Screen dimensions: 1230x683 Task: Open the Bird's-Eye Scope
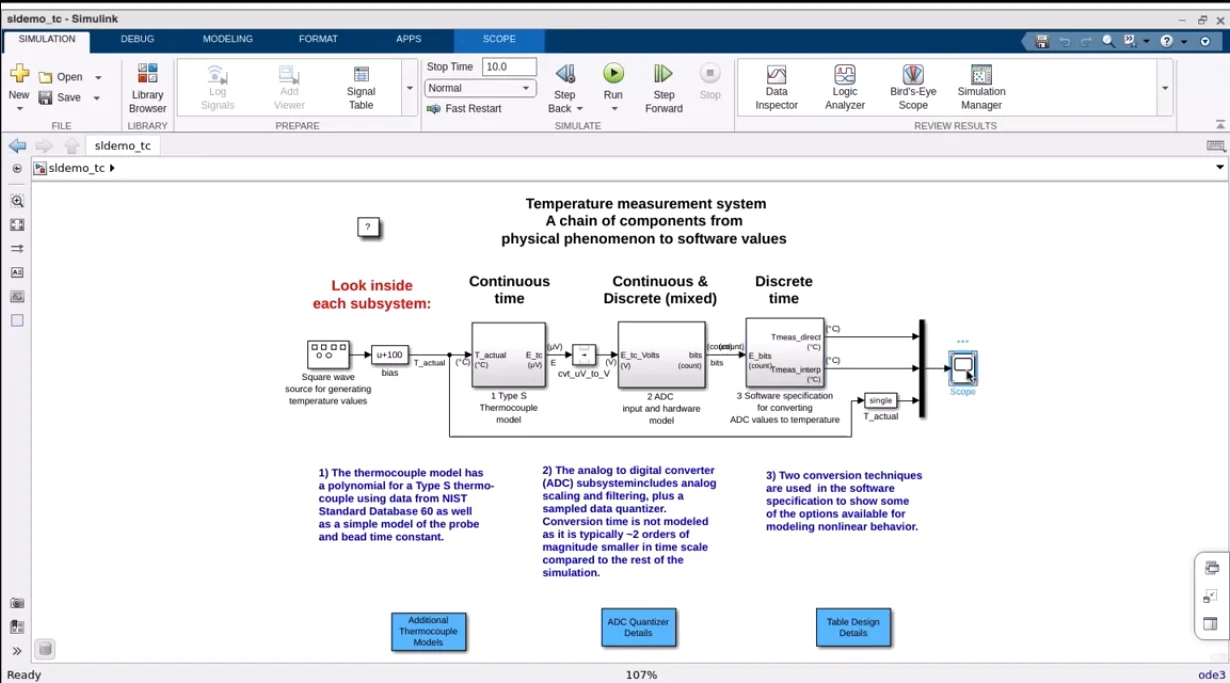(912, 87)
